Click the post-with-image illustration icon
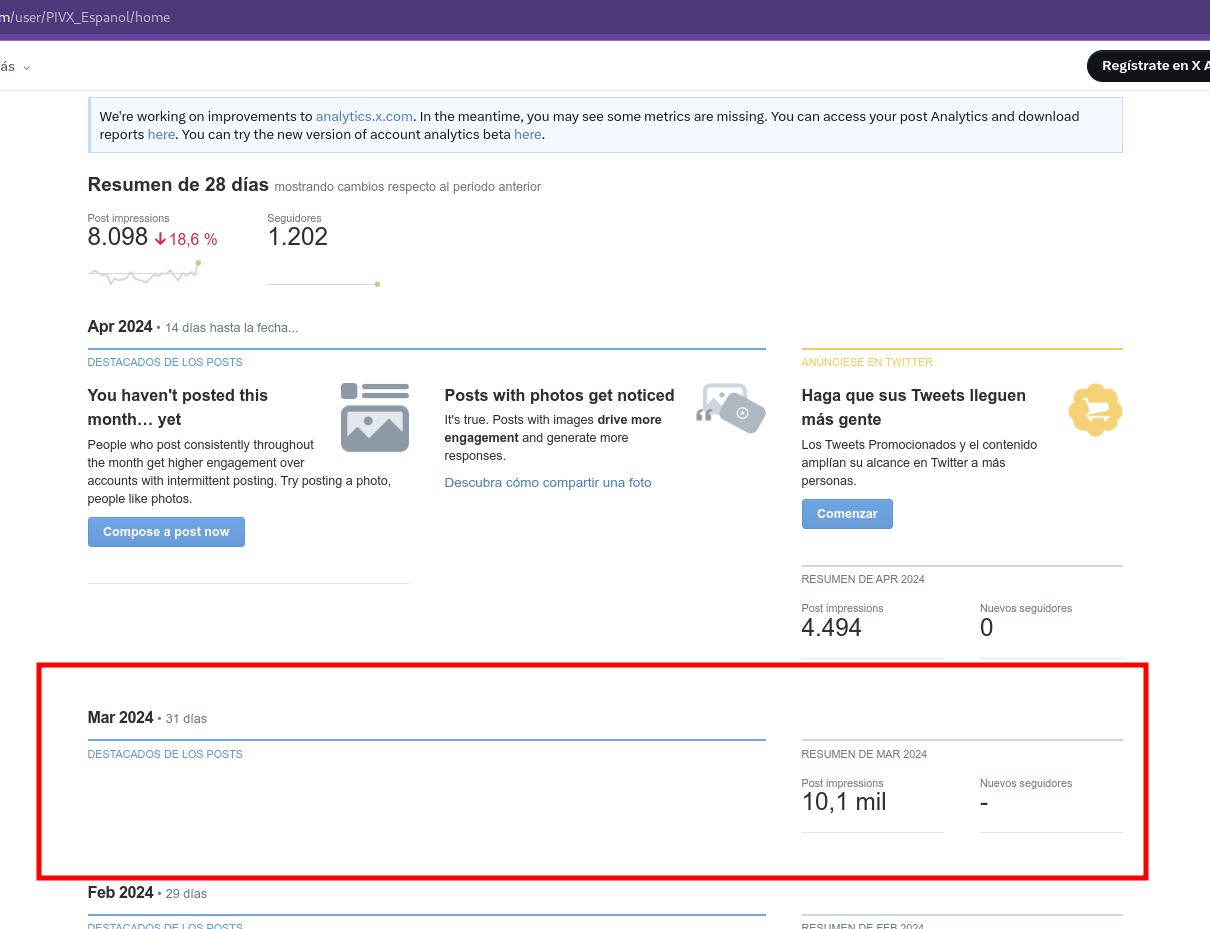Screen dimensions: 1210x929 (x=375, y=417)
